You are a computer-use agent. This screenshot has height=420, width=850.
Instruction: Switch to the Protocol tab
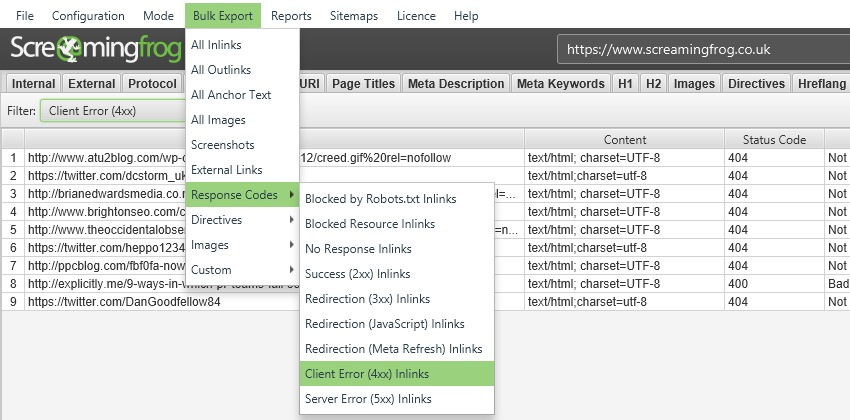click(152, 83)
